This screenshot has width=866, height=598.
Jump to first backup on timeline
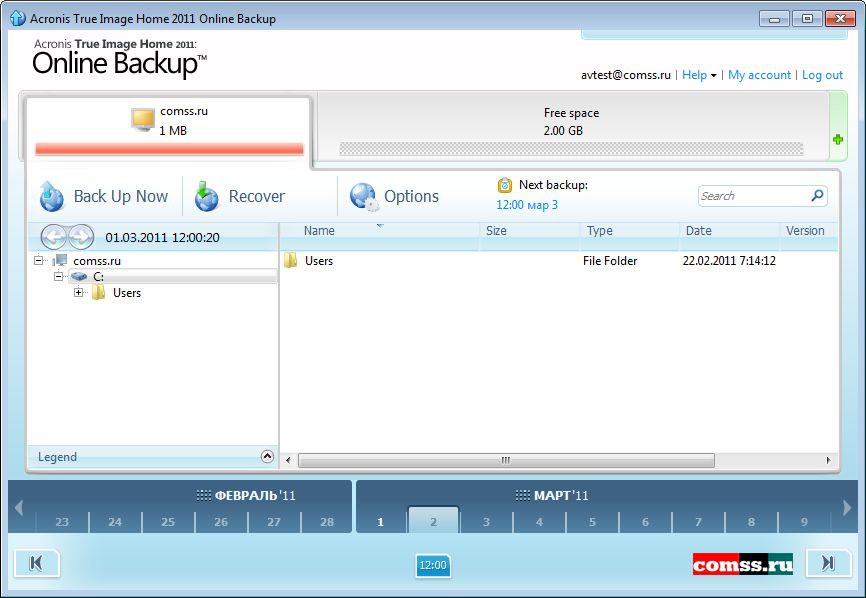(37, 563)
